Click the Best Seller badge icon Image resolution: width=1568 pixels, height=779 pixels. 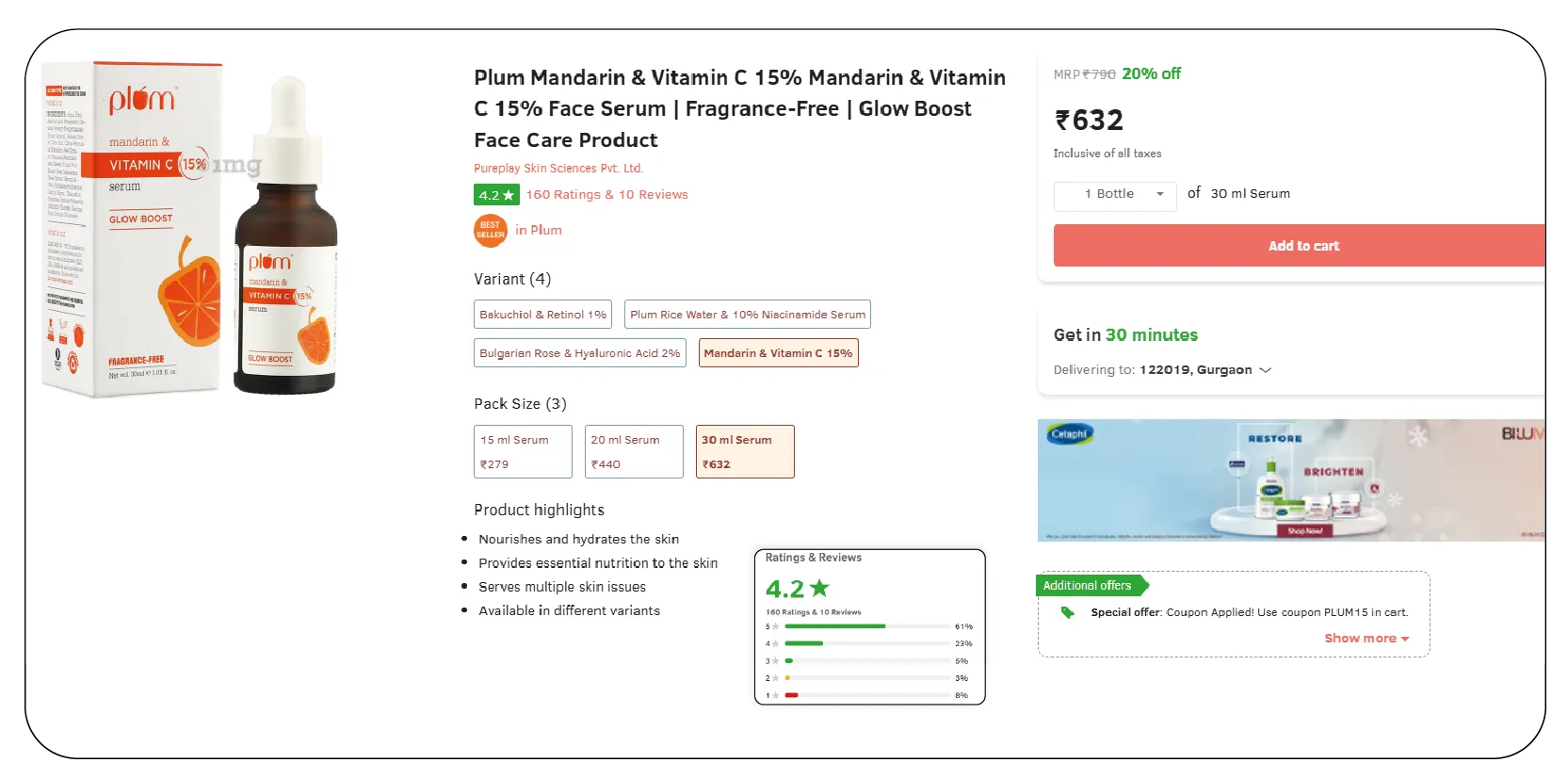[490, 231]
